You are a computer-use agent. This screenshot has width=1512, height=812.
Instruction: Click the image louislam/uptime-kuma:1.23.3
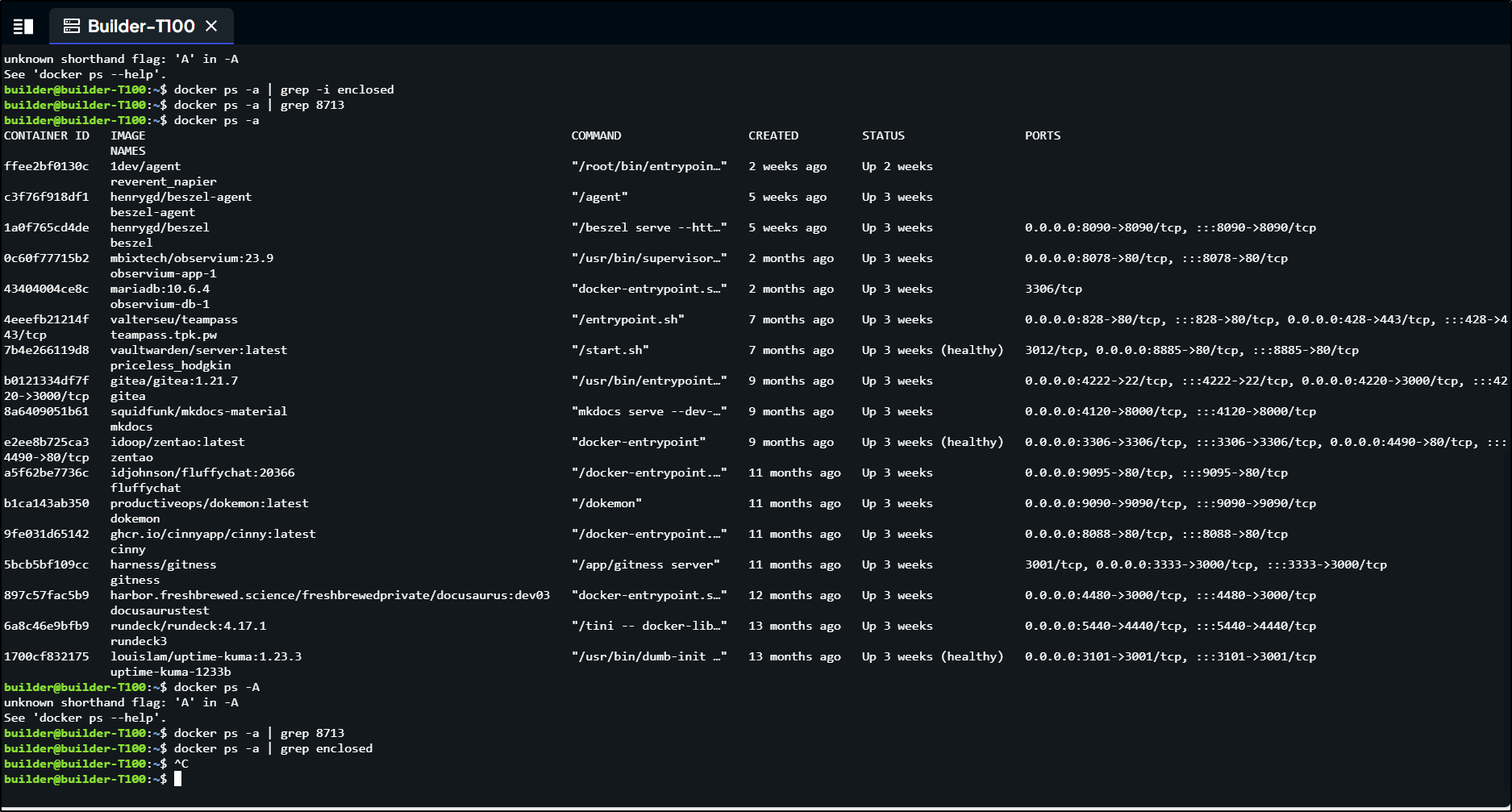click(x=206, y=656)
